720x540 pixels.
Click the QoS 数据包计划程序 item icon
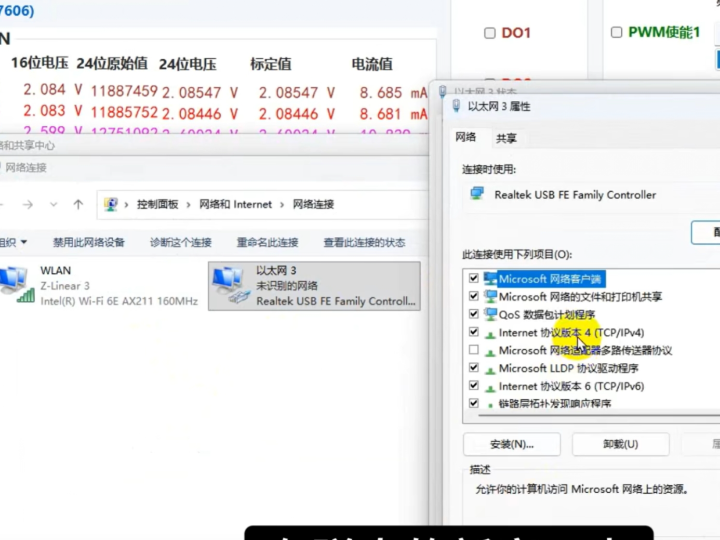pos(490,314)
